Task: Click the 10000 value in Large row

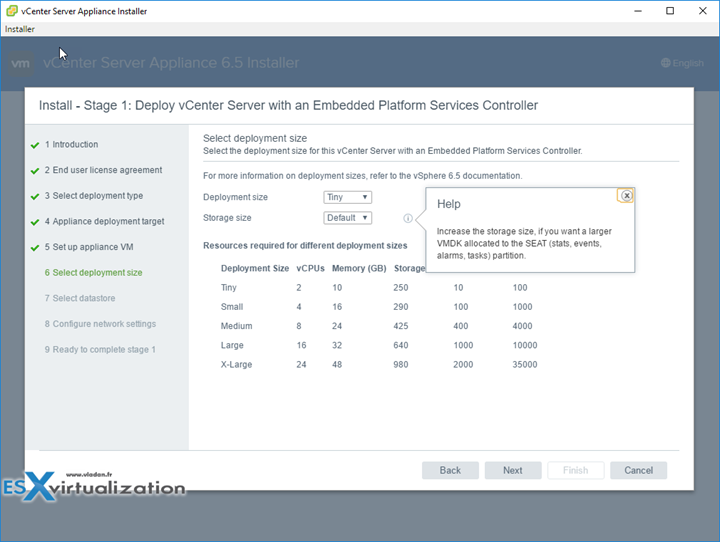Action: click(x=525, y=345)
